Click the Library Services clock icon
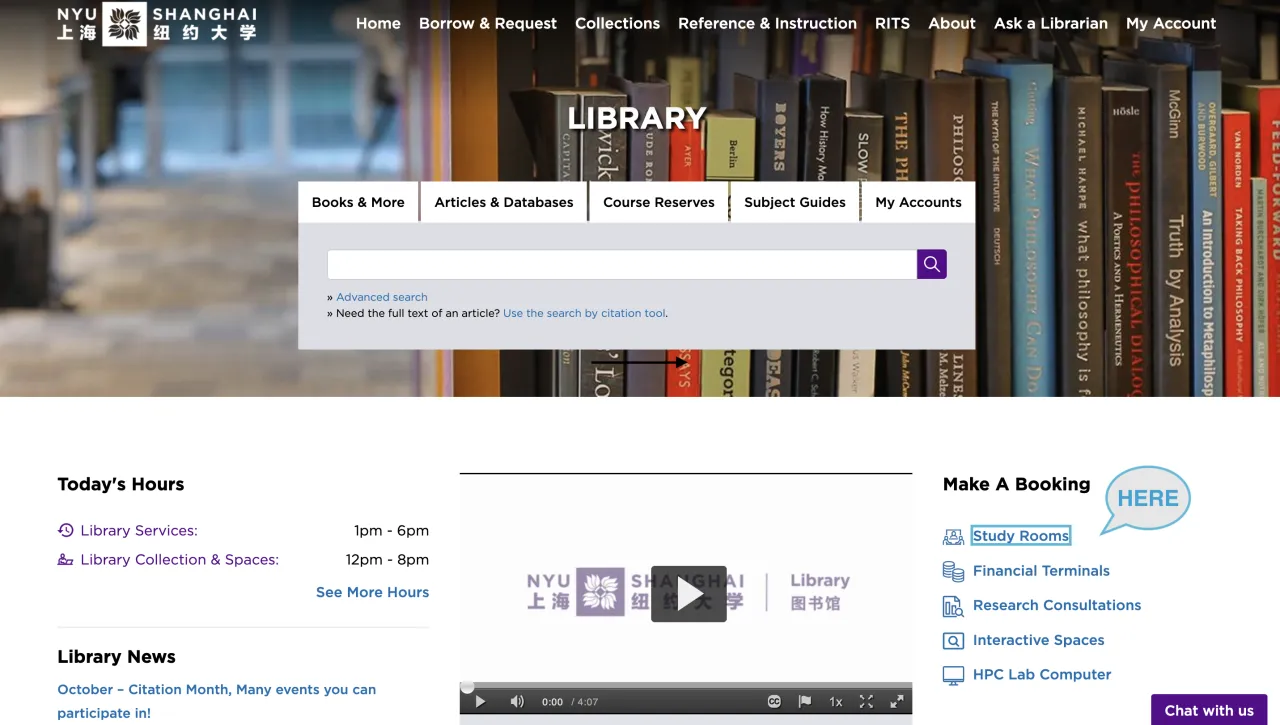Screen dimensions: 1280x725 [66, 530]
